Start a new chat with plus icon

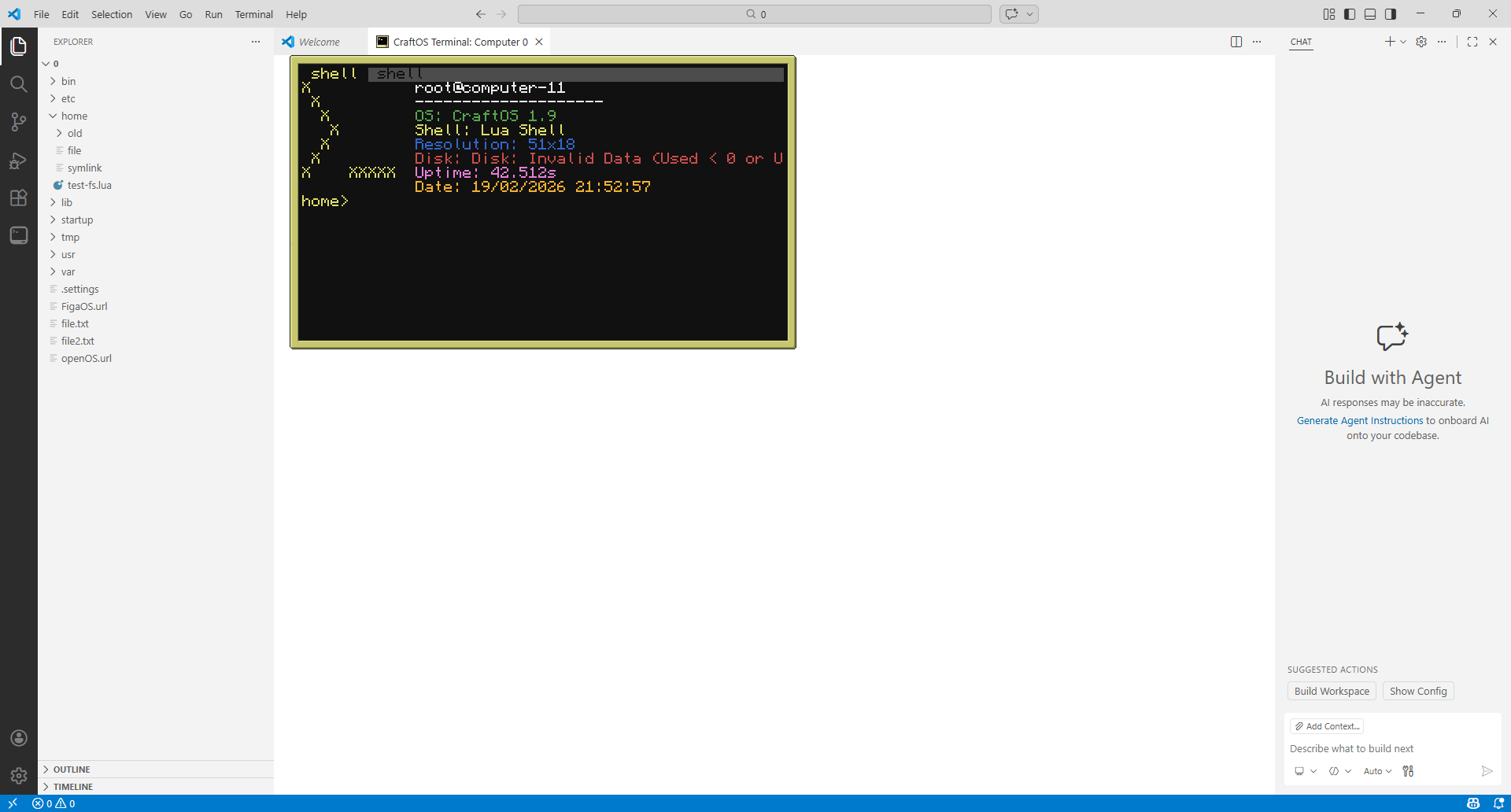pyautogui.click(x=1390, y=42)
